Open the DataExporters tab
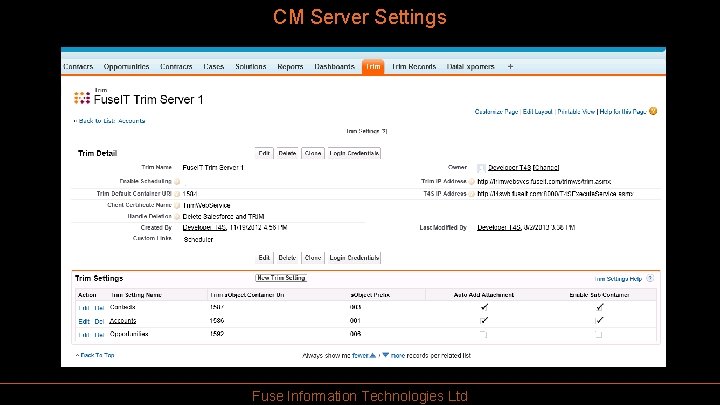 pos(471,67)
